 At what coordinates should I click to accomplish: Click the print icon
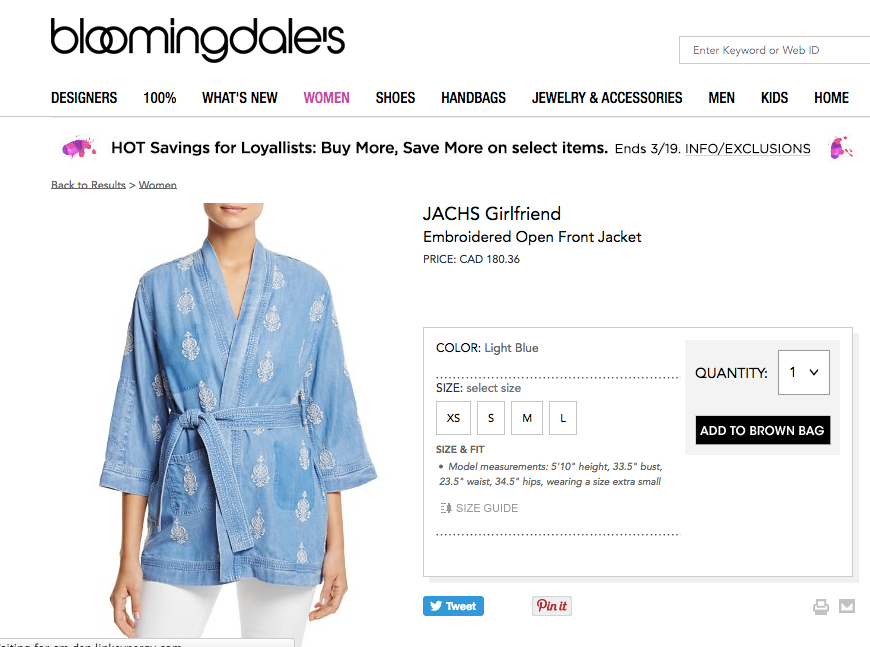pyautogui.click(x=821, y=606)
